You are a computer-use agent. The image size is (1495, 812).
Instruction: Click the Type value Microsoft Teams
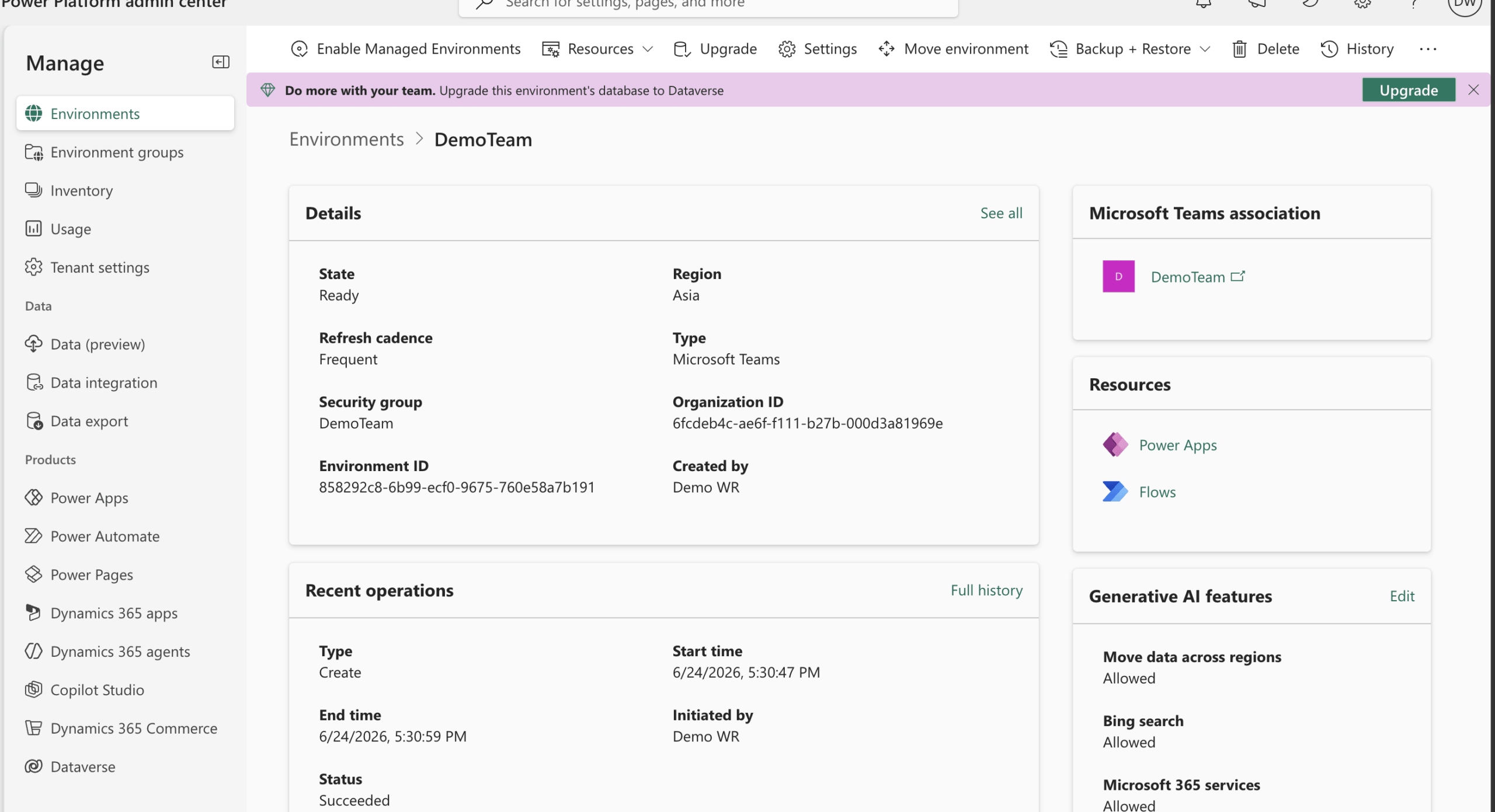726,359
